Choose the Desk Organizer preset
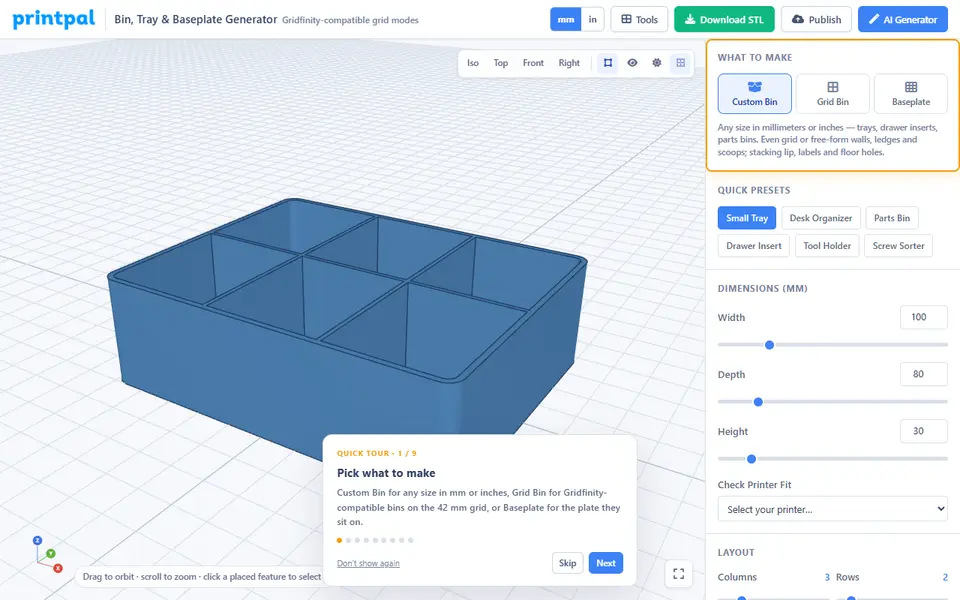The image size is (960, 600). (820, 218)
